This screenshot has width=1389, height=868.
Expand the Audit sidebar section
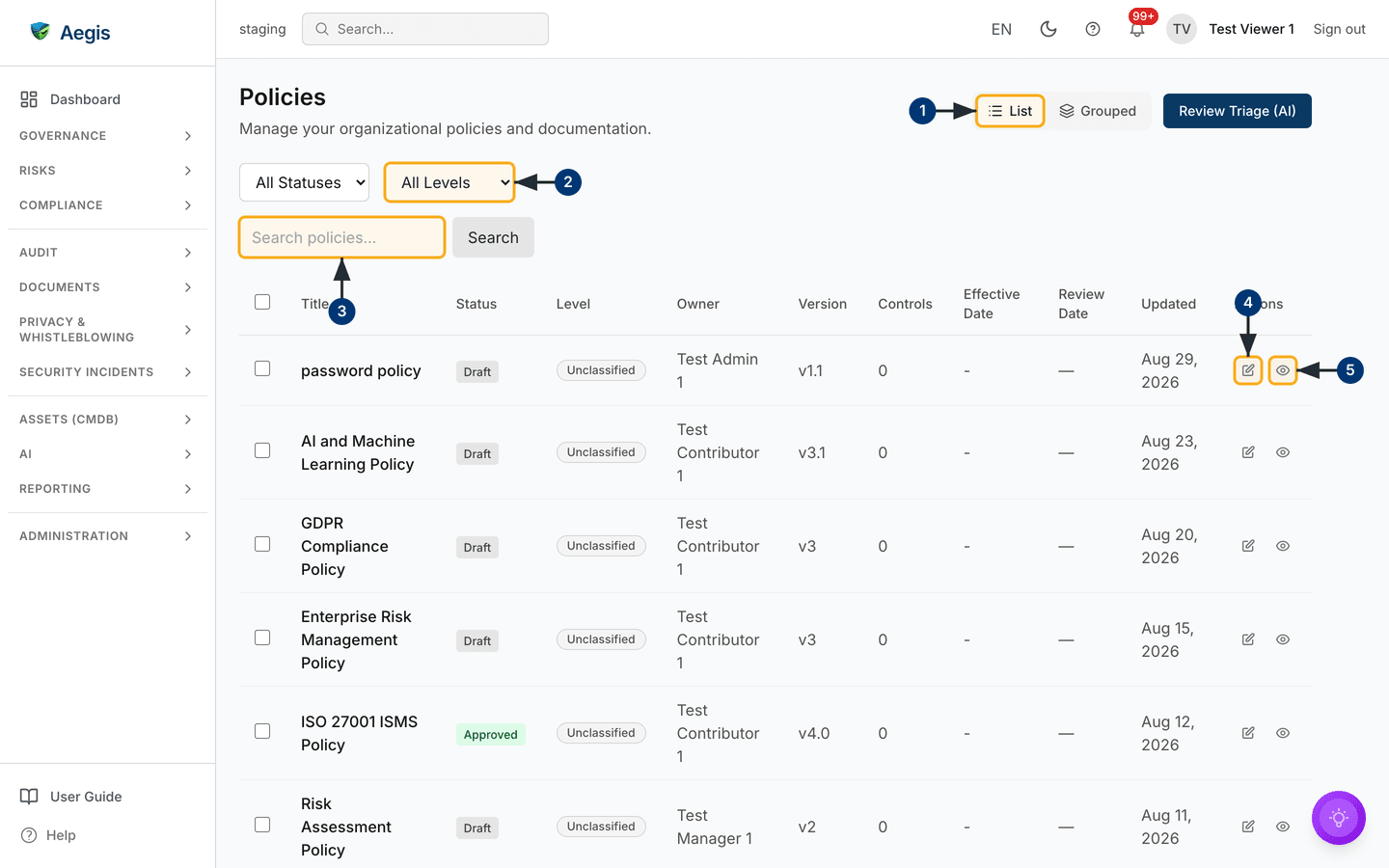(x=107, y=253)
